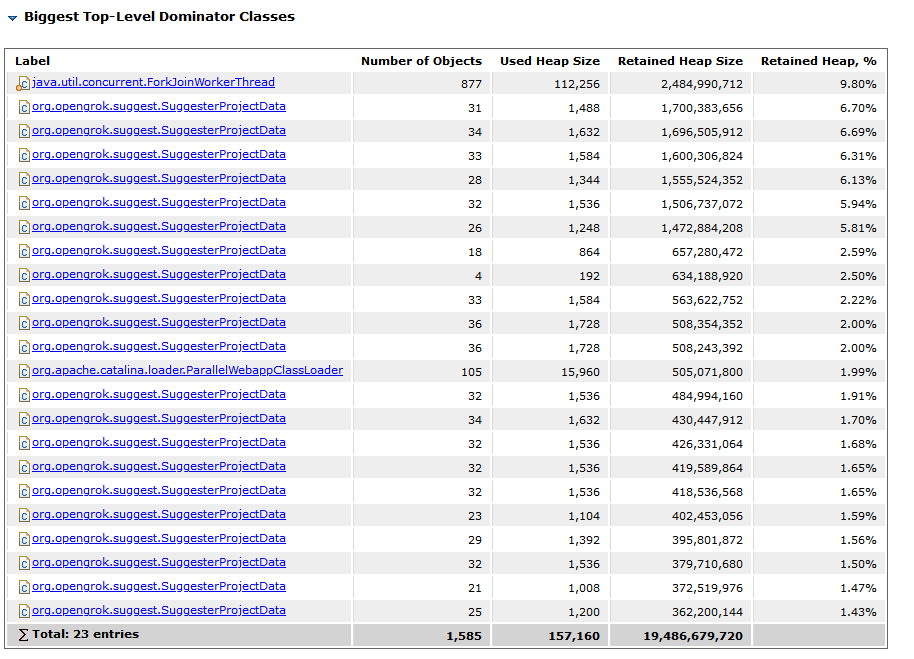Open the org.apache.catalina.loader.ParallelWebappClassLoader link
The image size is (914, 659).
[186, 370]
